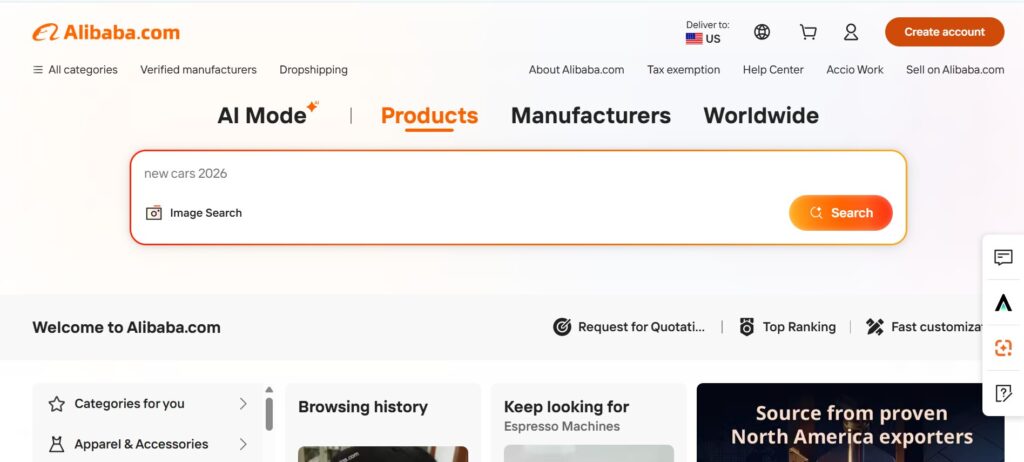Switch to the Manufacturers tab
1024x462 pixels.
(590, 116)
